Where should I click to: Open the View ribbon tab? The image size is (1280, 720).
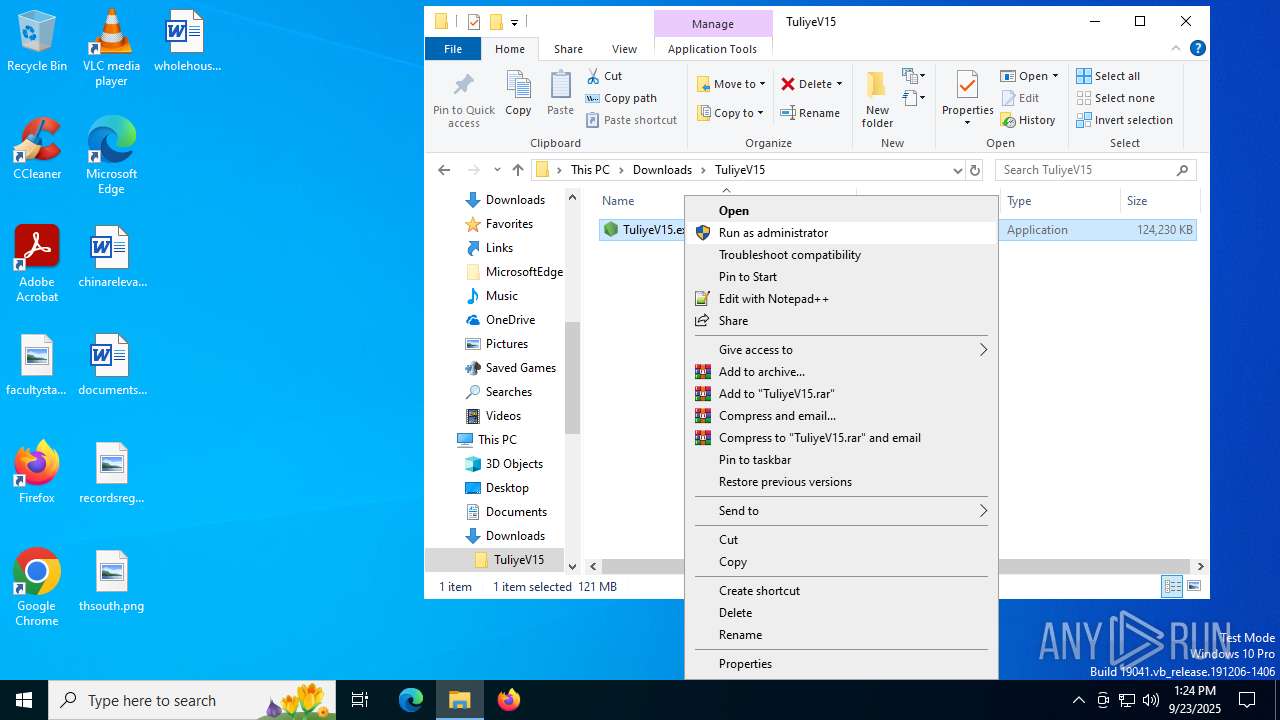coord(624,49)
